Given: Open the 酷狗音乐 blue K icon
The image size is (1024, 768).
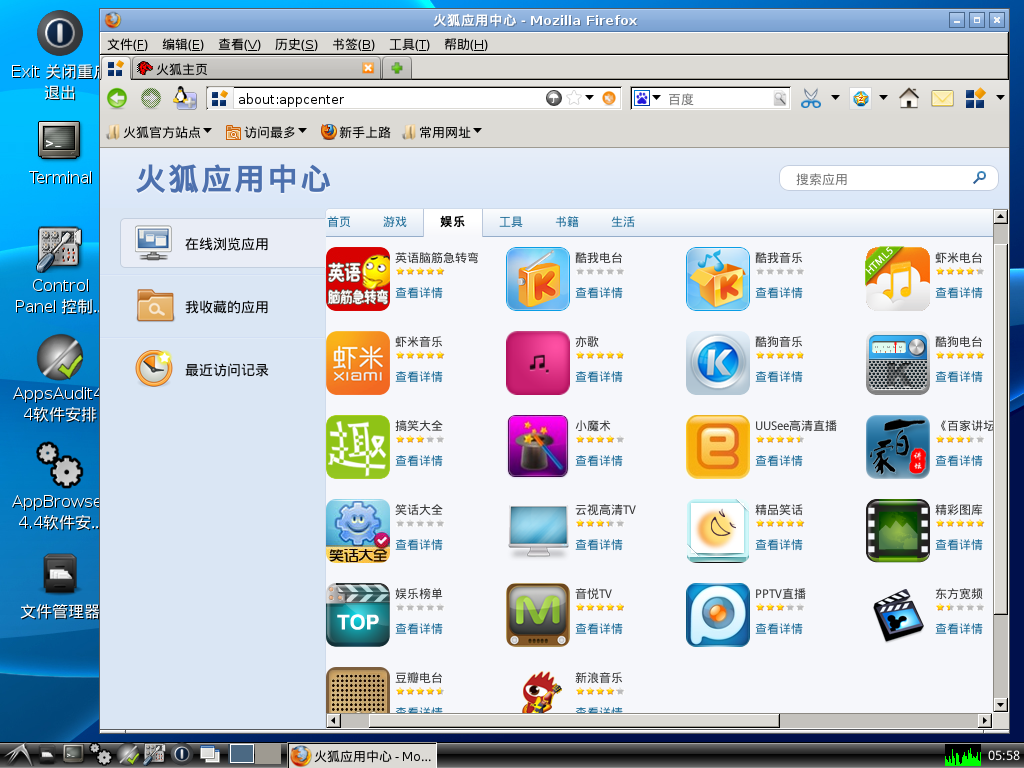Looking at the screenshot, I should point(718,363).
